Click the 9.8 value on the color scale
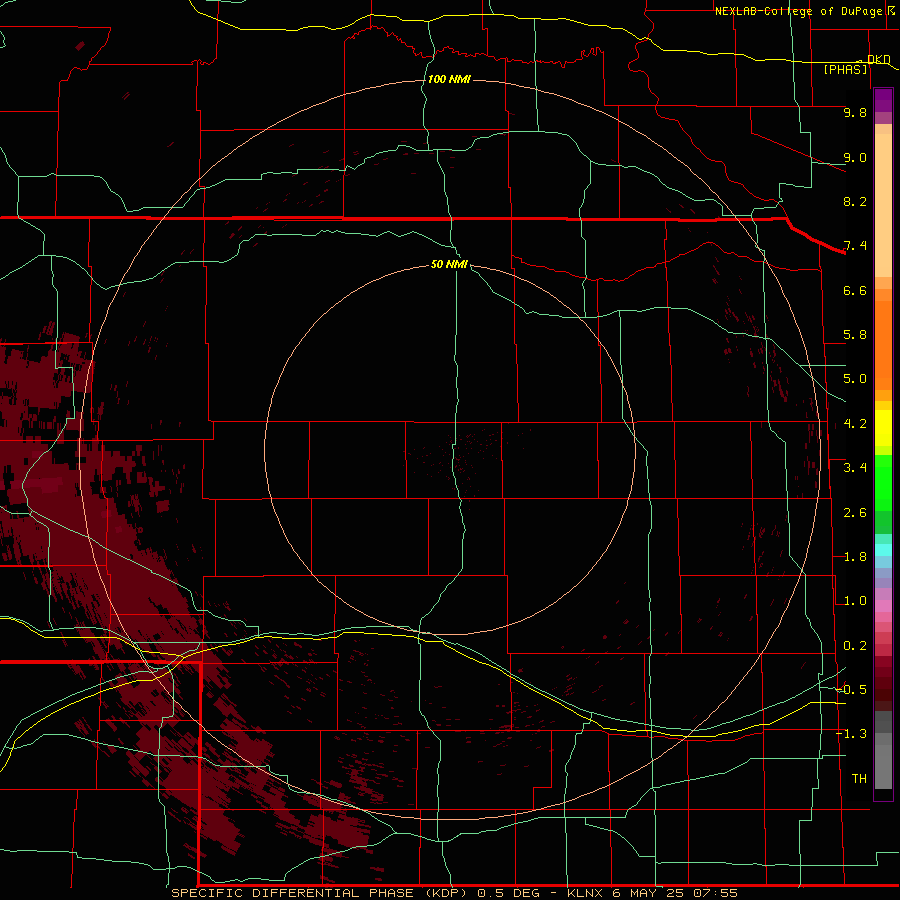Image resolution: width=900 pixels, height=900 pixels. (x=855, y=112)
